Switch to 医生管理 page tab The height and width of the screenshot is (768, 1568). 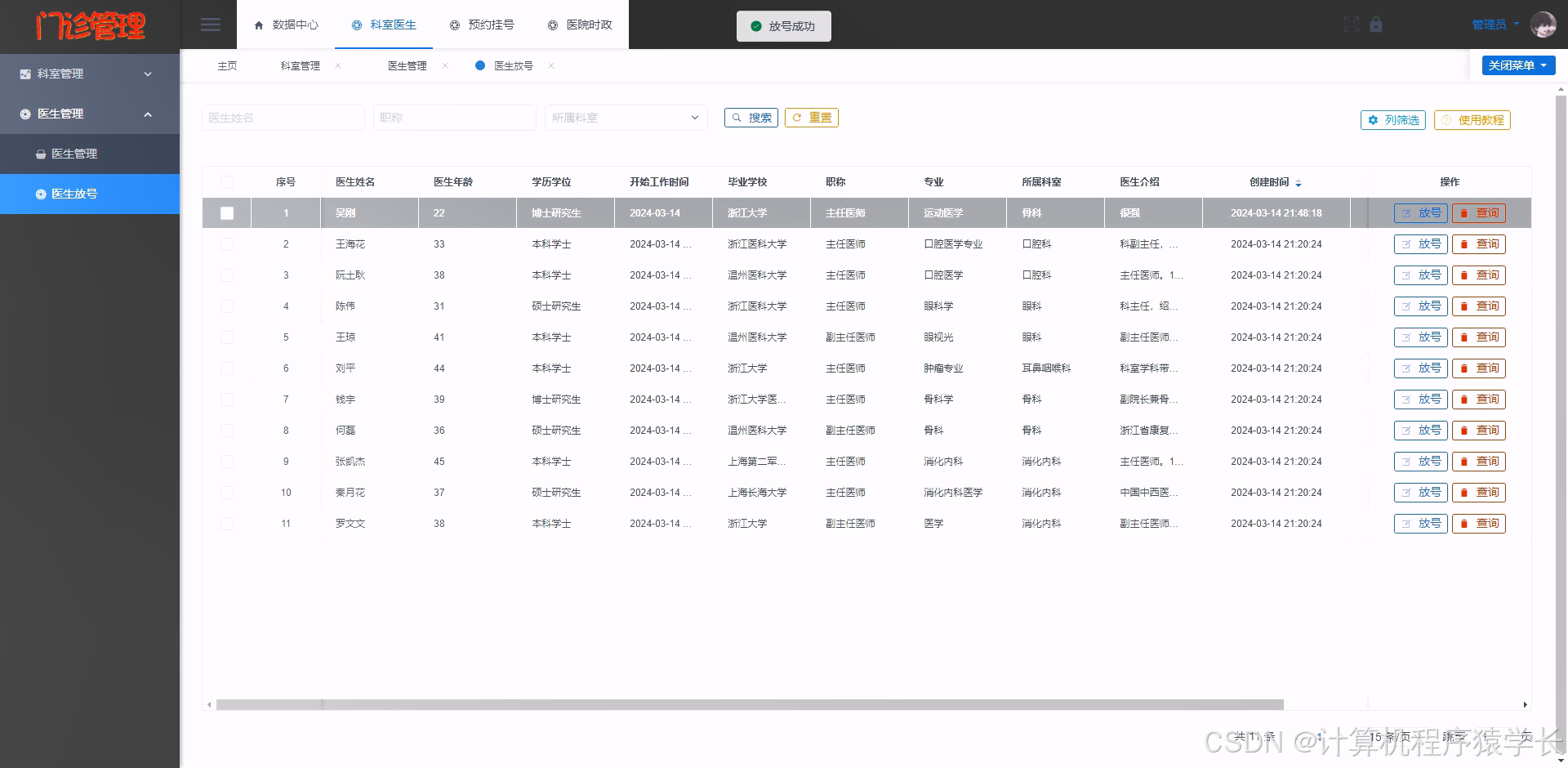point(408,65)
